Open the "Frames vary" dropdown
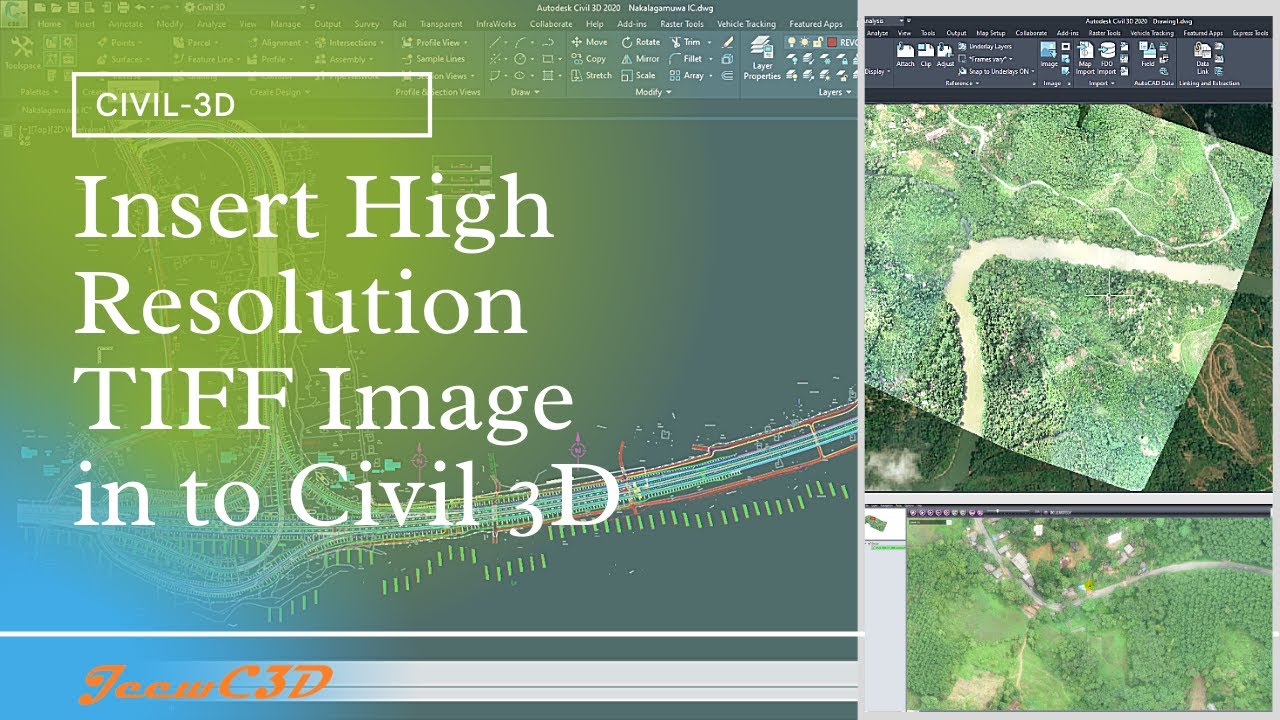The height and width of the screenshot is (720, 1280). tap(986, 59)
